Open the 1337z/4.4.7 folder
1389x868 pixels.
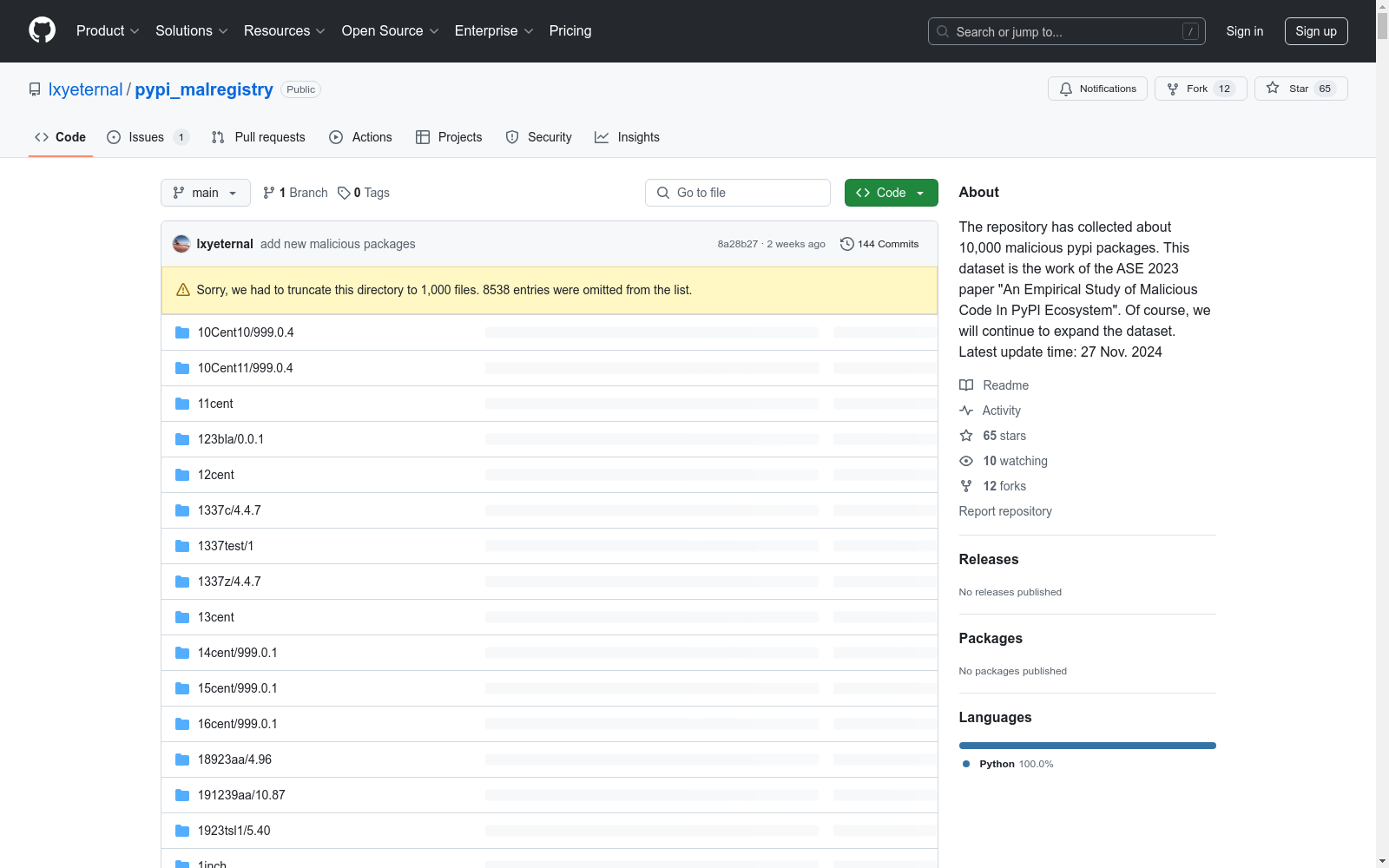229,582
